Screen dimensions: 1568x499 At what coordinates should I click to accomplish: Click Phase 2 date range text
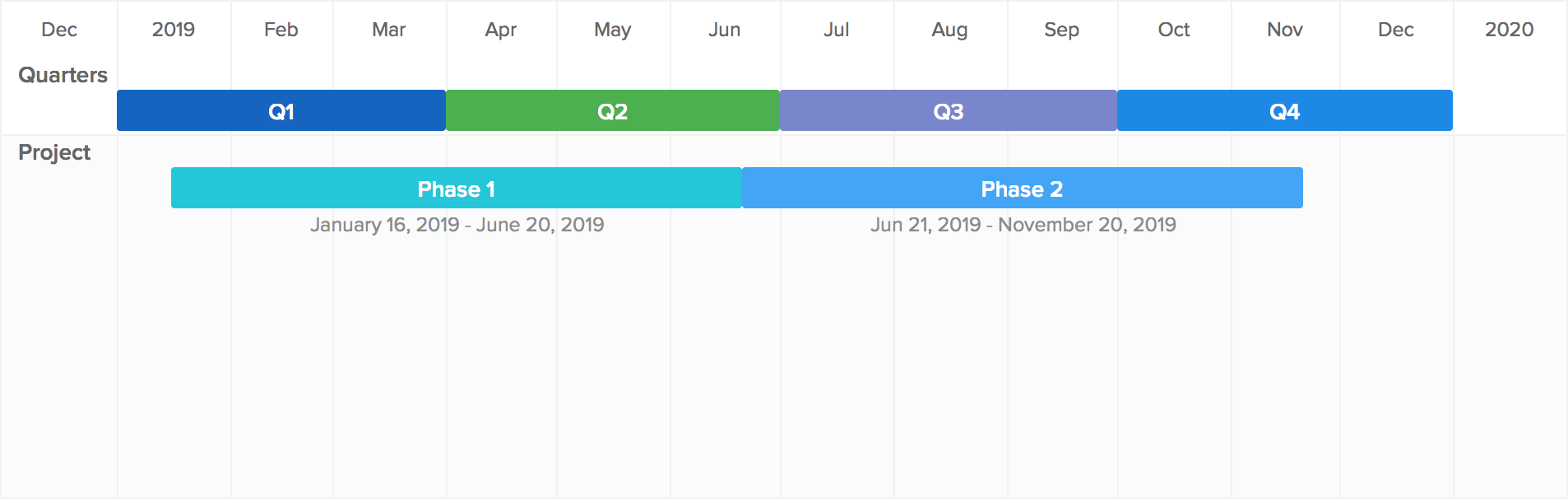(x=1023, y=225)
